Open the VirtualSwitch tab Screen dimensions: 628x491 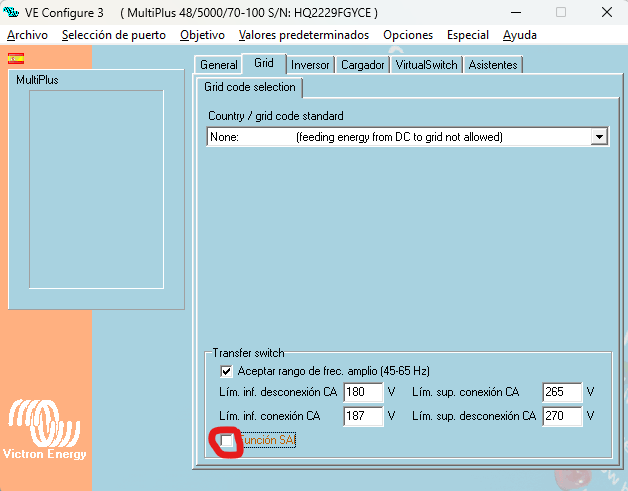(x=427, y=65)
